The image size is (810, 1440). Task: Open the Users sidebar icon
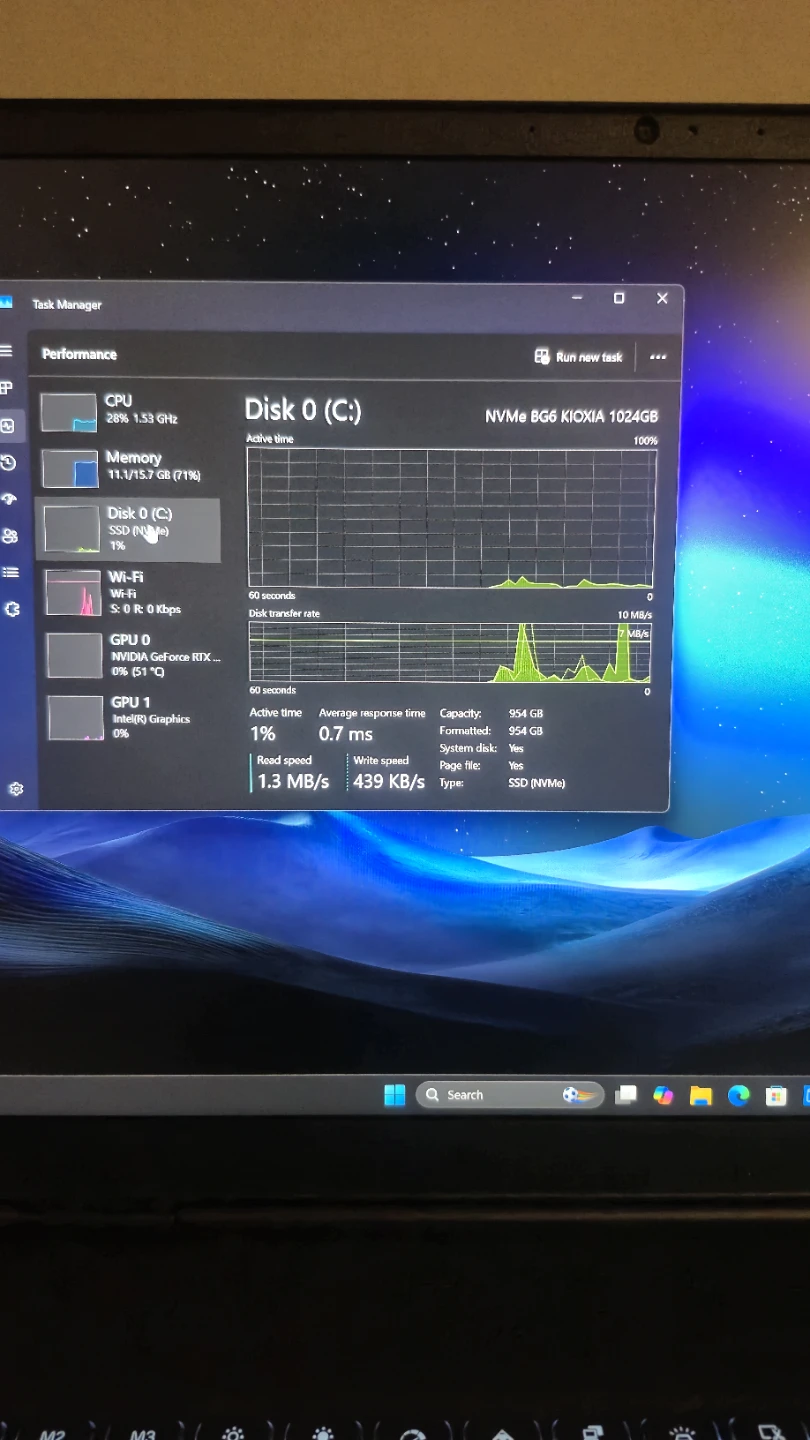10,536
